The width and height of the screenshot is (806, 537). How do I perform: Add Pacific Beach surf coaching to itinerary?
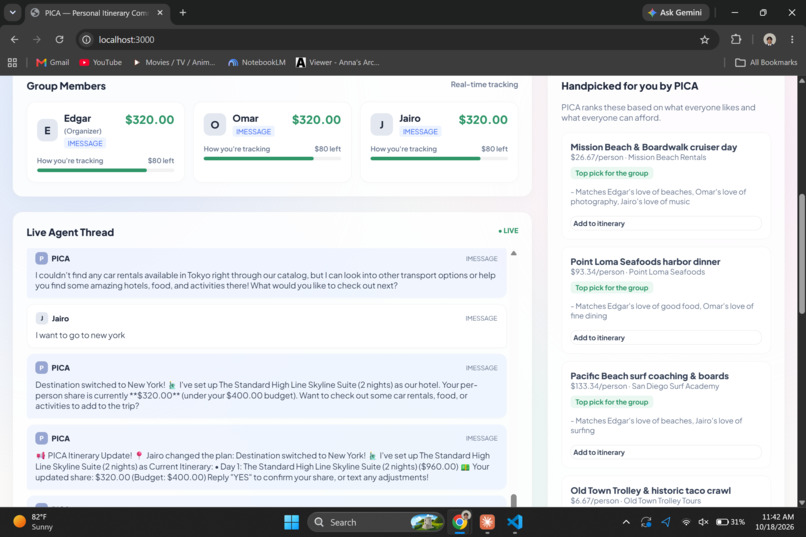(666, 452)
